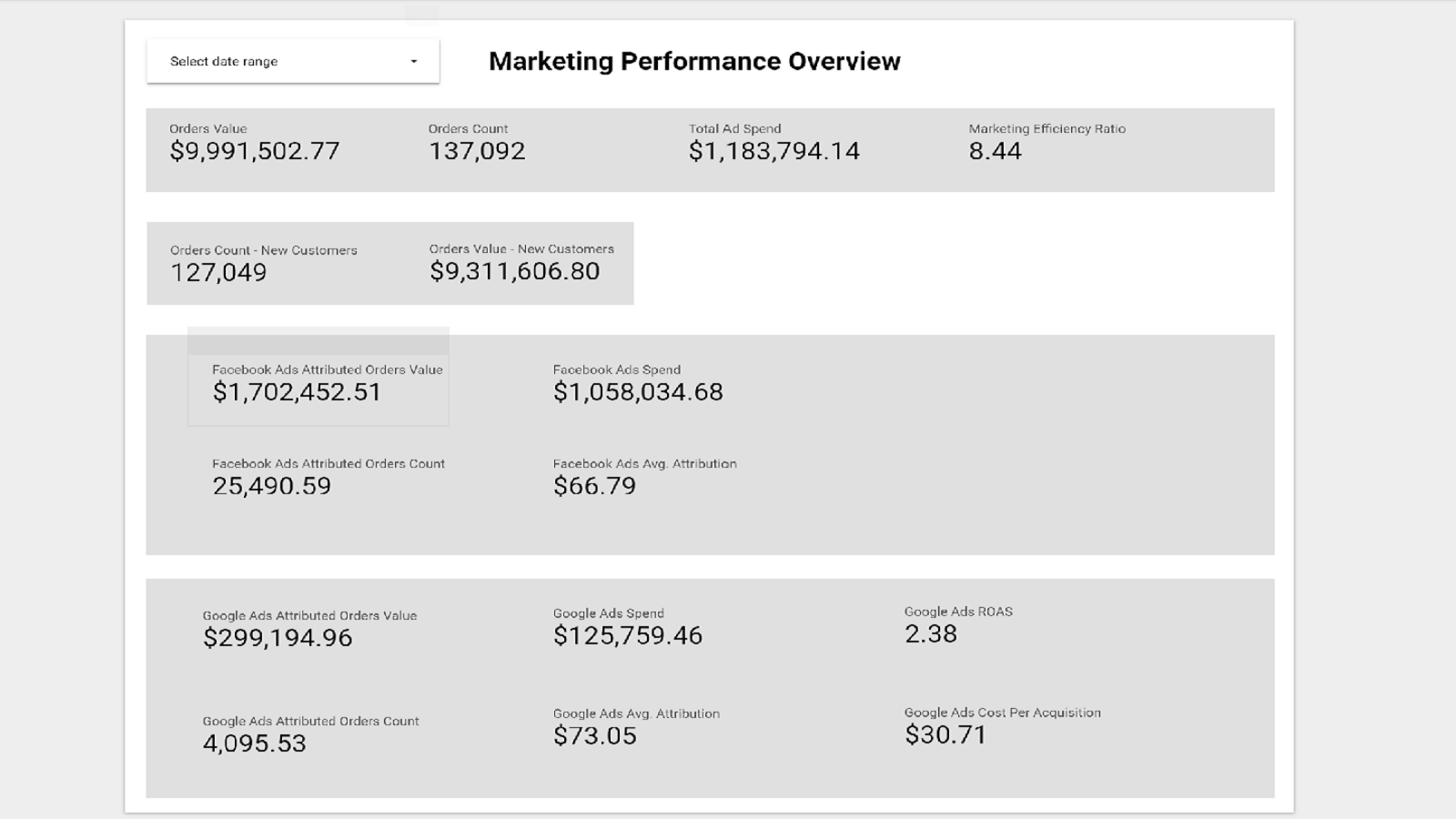
Task: Click the Marketing Performance Overview title
Action: pos(694,61)
